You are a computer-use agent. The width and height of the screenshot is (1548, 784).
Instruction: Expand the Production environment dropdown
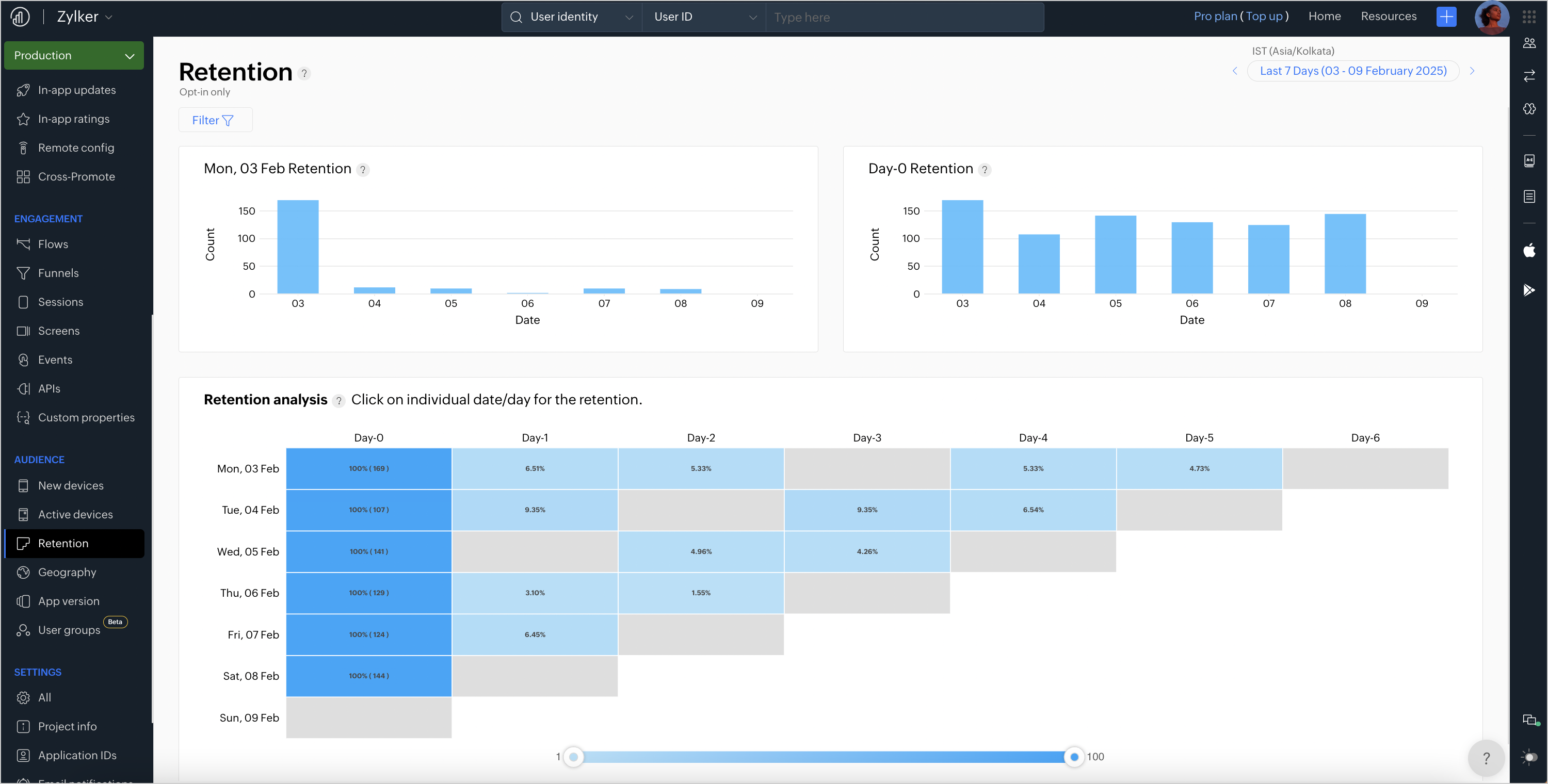74,55
